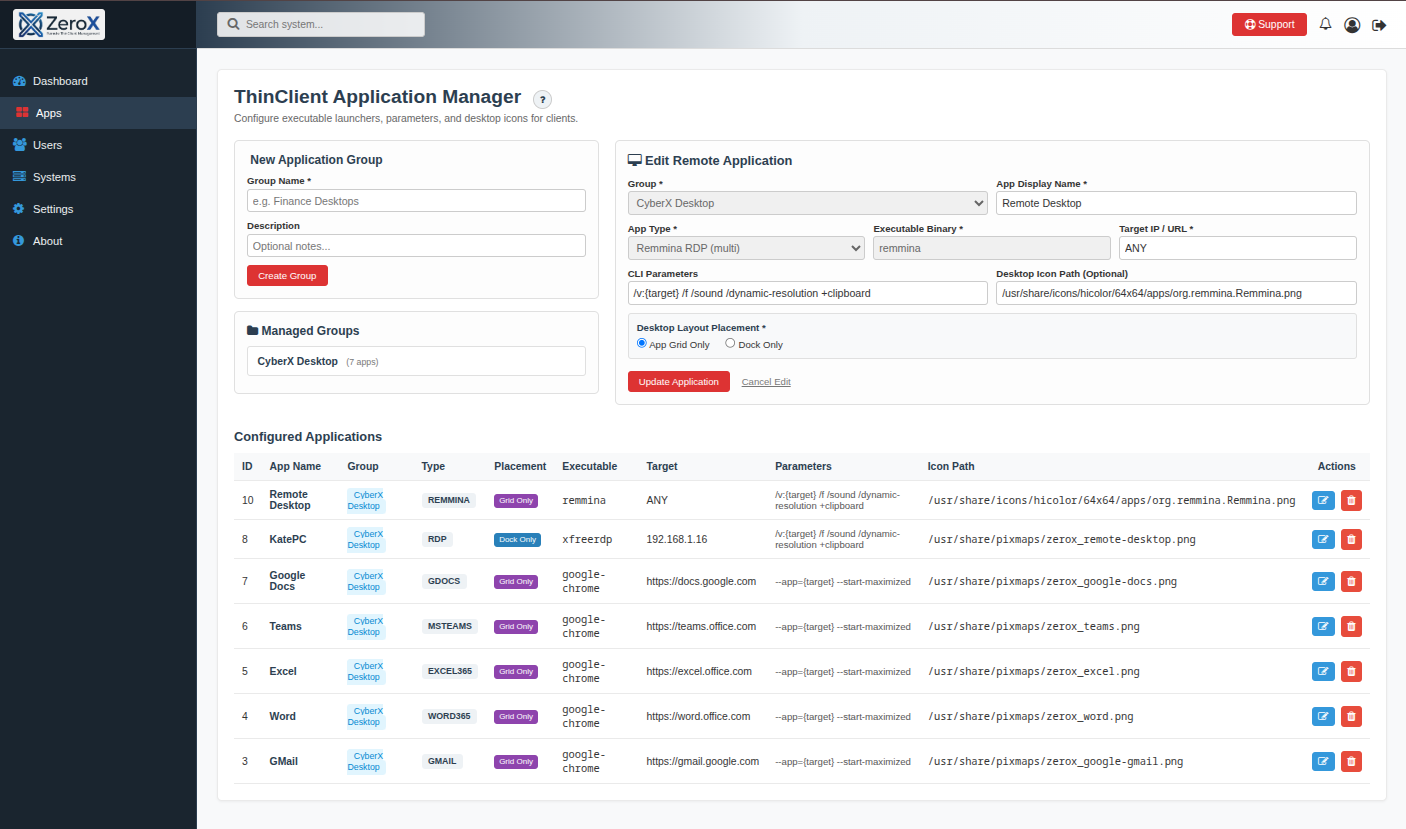Click the Description notes field

click(x=416, y=246)
